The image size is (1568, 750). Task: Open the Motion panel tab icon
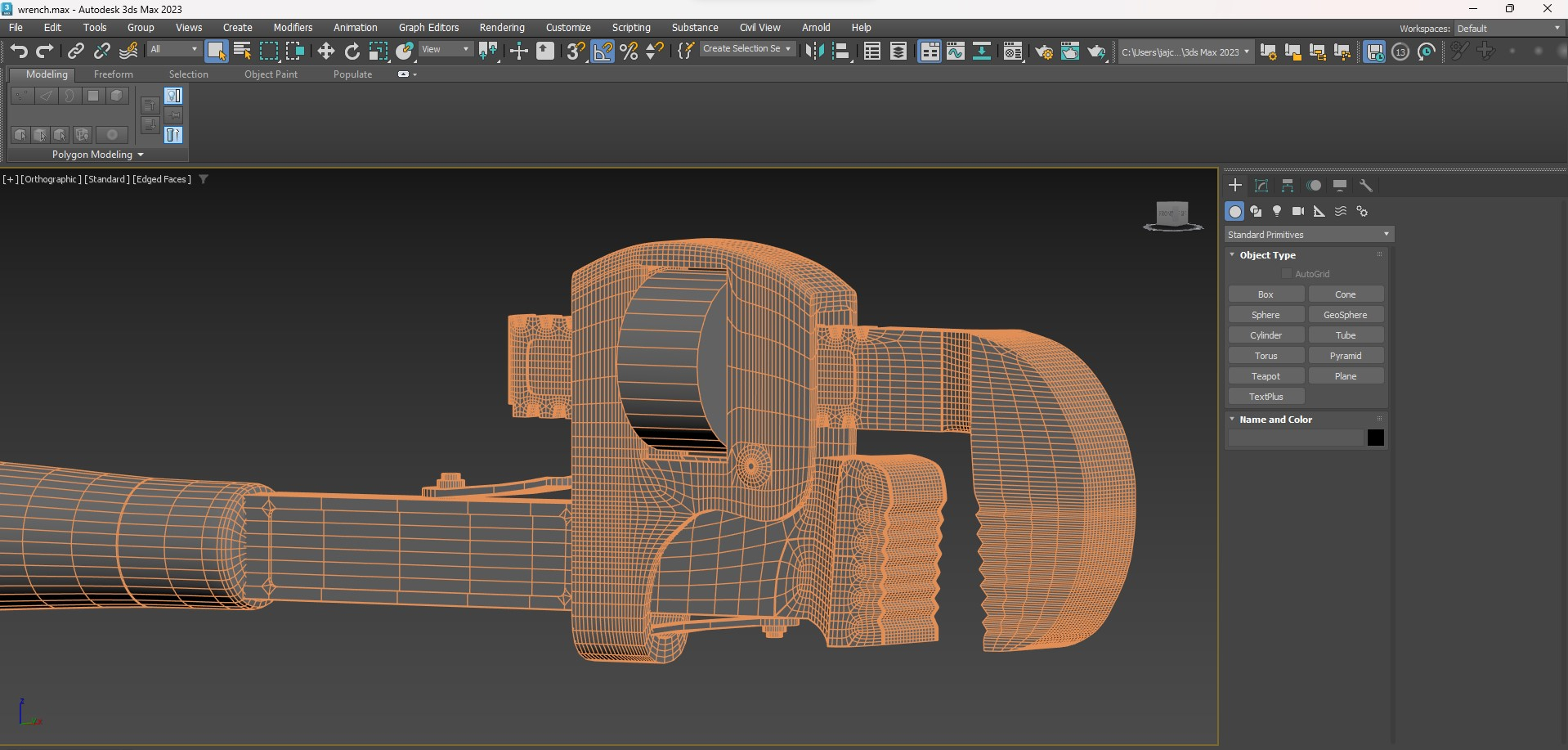tap(1314, 186)
